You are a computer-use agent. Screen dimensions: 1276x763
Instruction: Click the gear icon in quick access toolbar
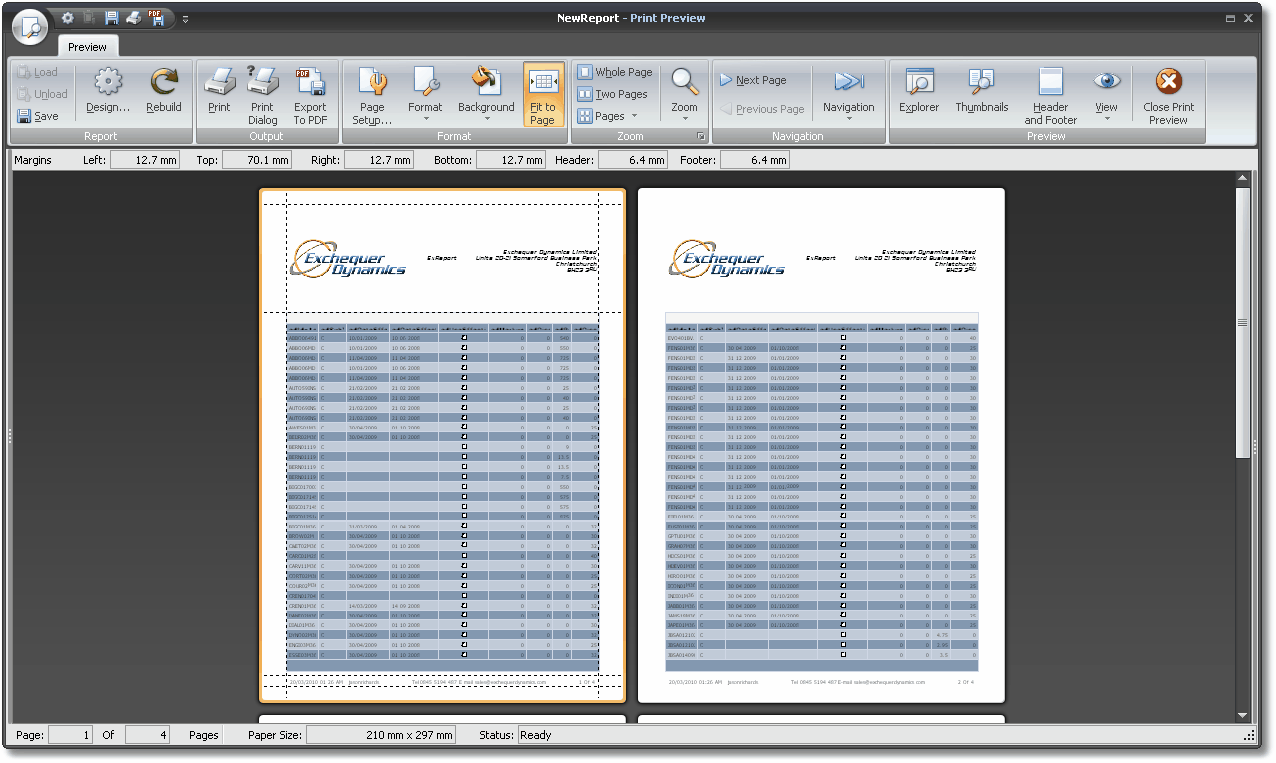pos(67,18)
